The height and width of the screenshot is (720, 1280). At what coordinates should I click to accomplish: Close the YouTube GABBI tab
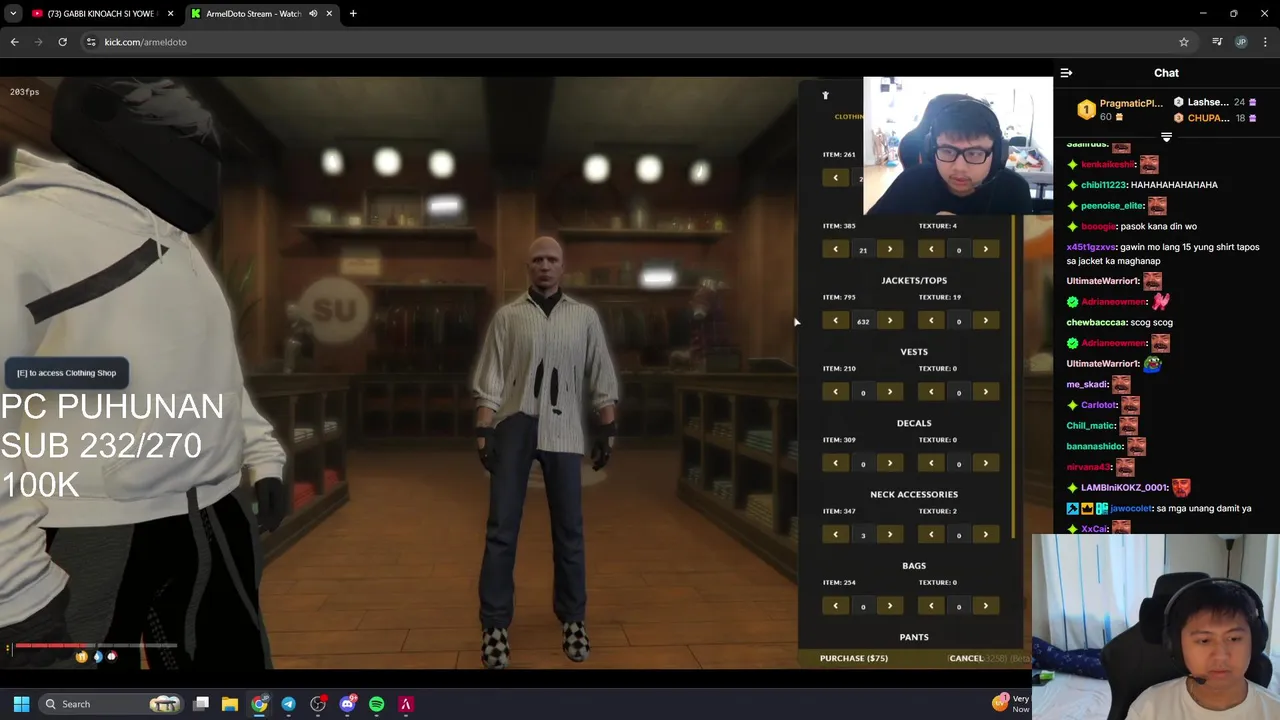pos(171,14)
